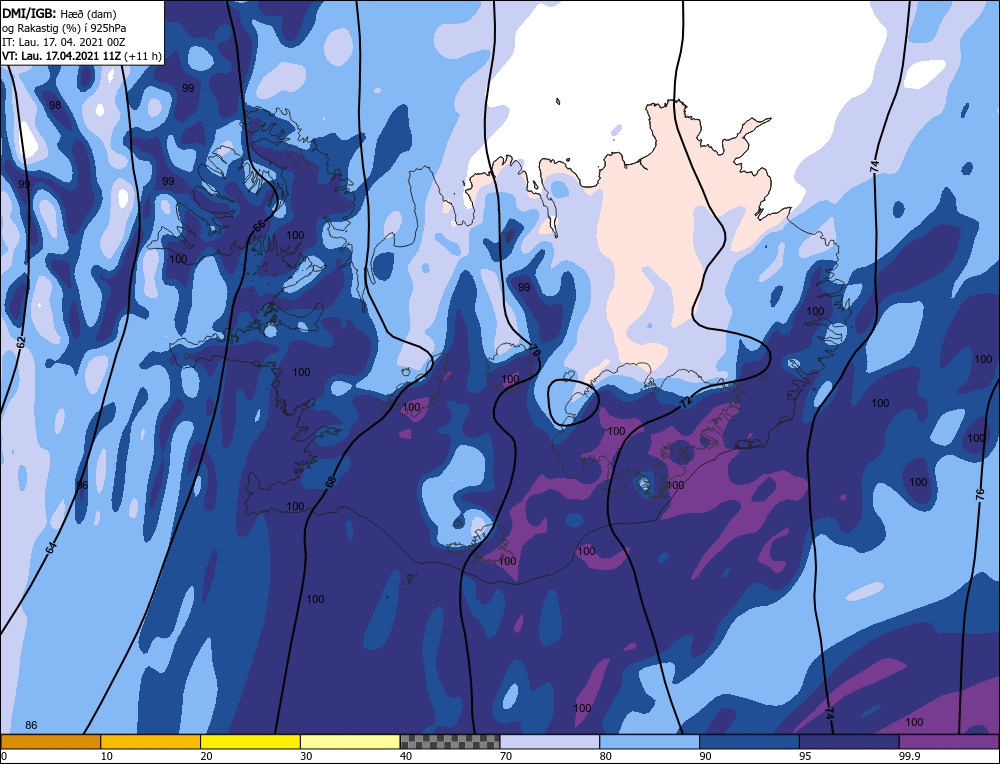Select the '40' legend scale label
Viewport: 1000px width, 764px height.
(406, 756)
